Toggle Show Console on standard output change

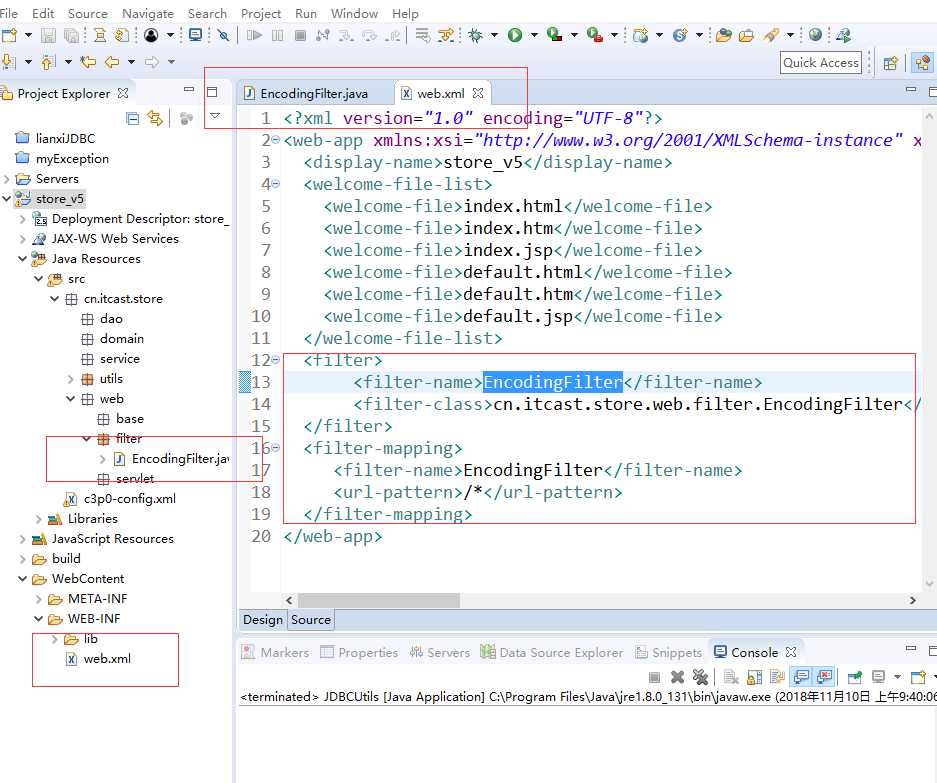(x=801, y=677)
